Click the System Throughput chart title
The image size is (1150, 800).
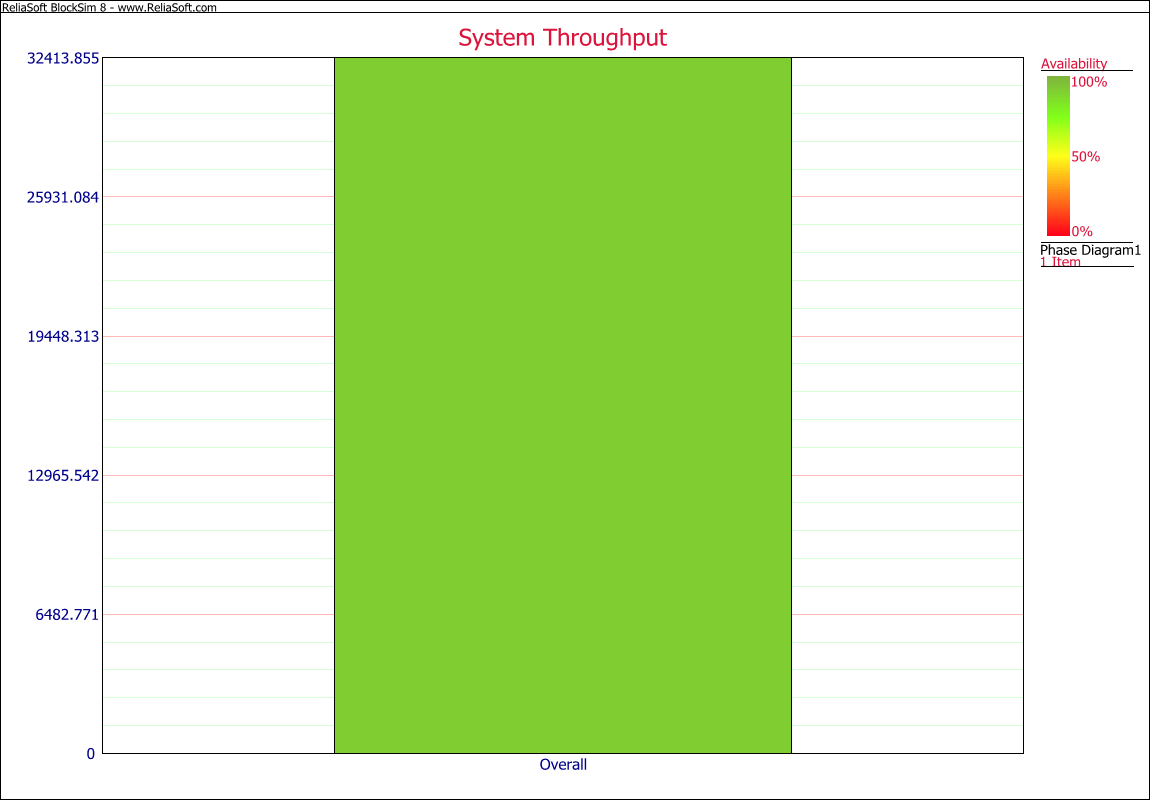(x=562, y=38)
